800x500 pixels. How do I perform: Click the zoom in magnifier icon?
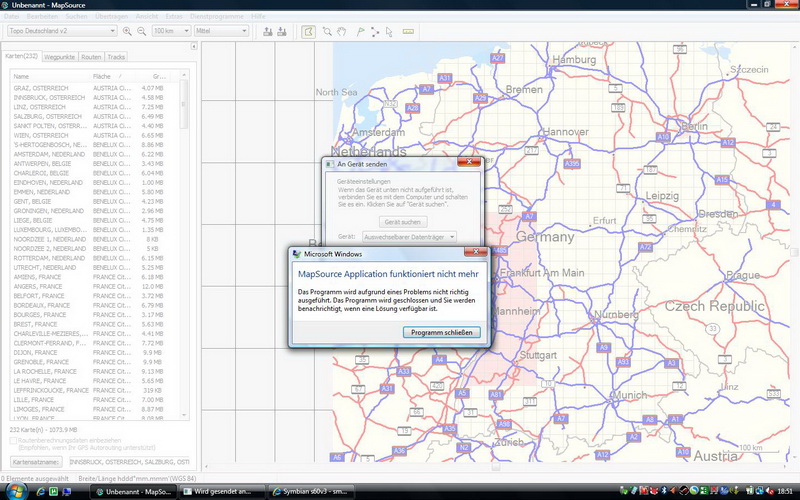(x=127, y=32)
